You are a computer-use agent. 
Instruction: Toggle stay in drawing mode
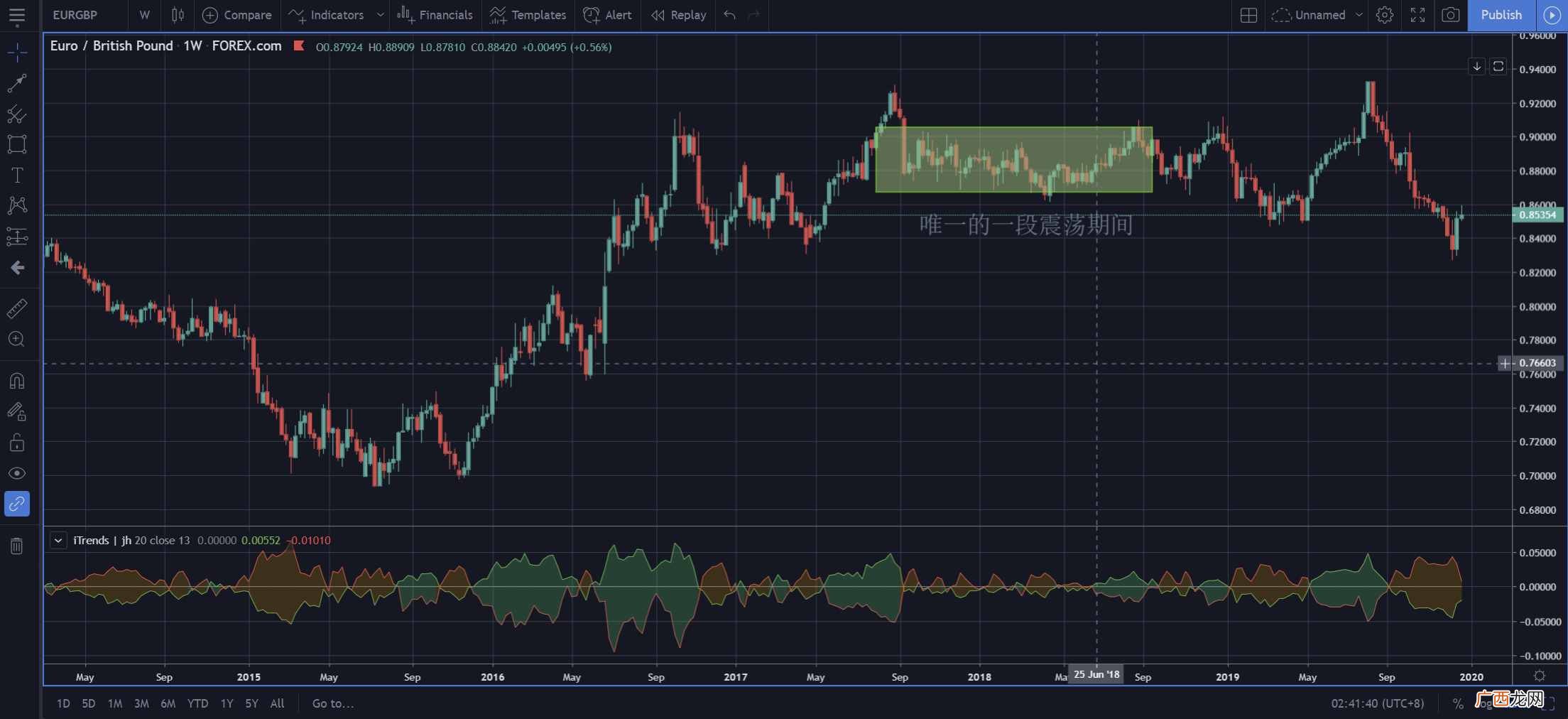[x=17, y=411]
